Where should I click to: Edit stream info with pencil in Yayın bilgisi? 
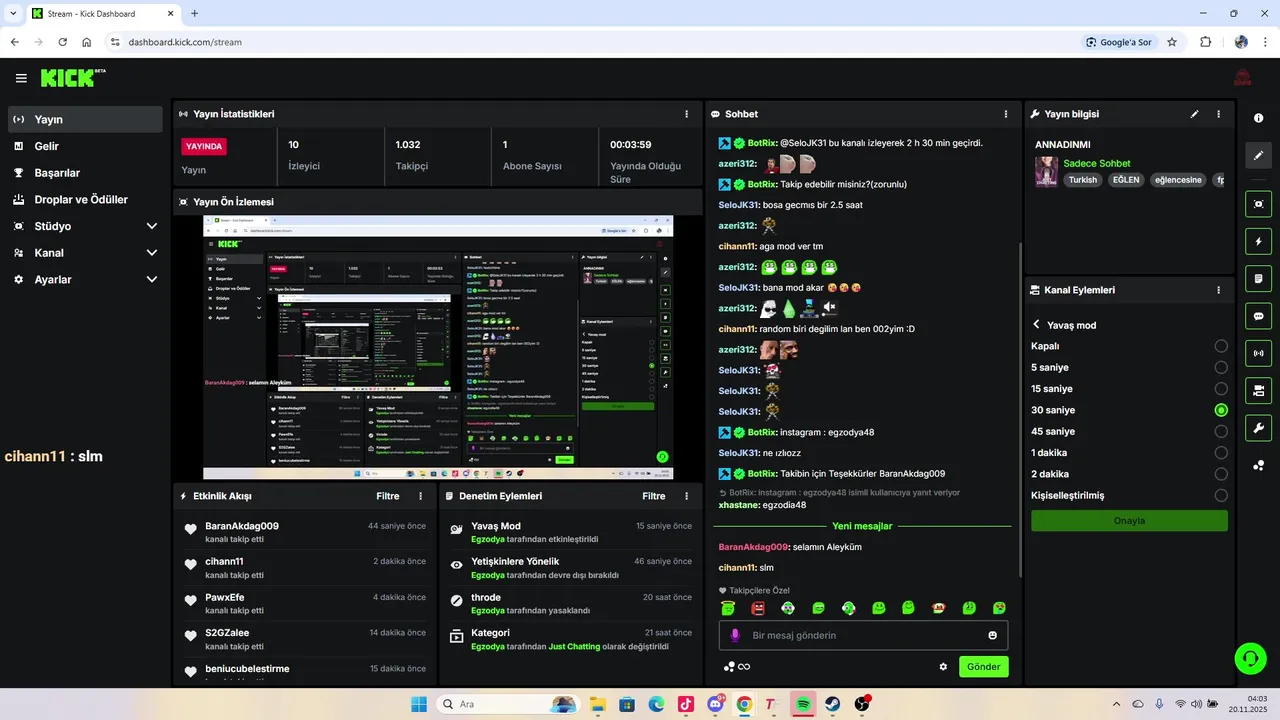pos(1194,114)
